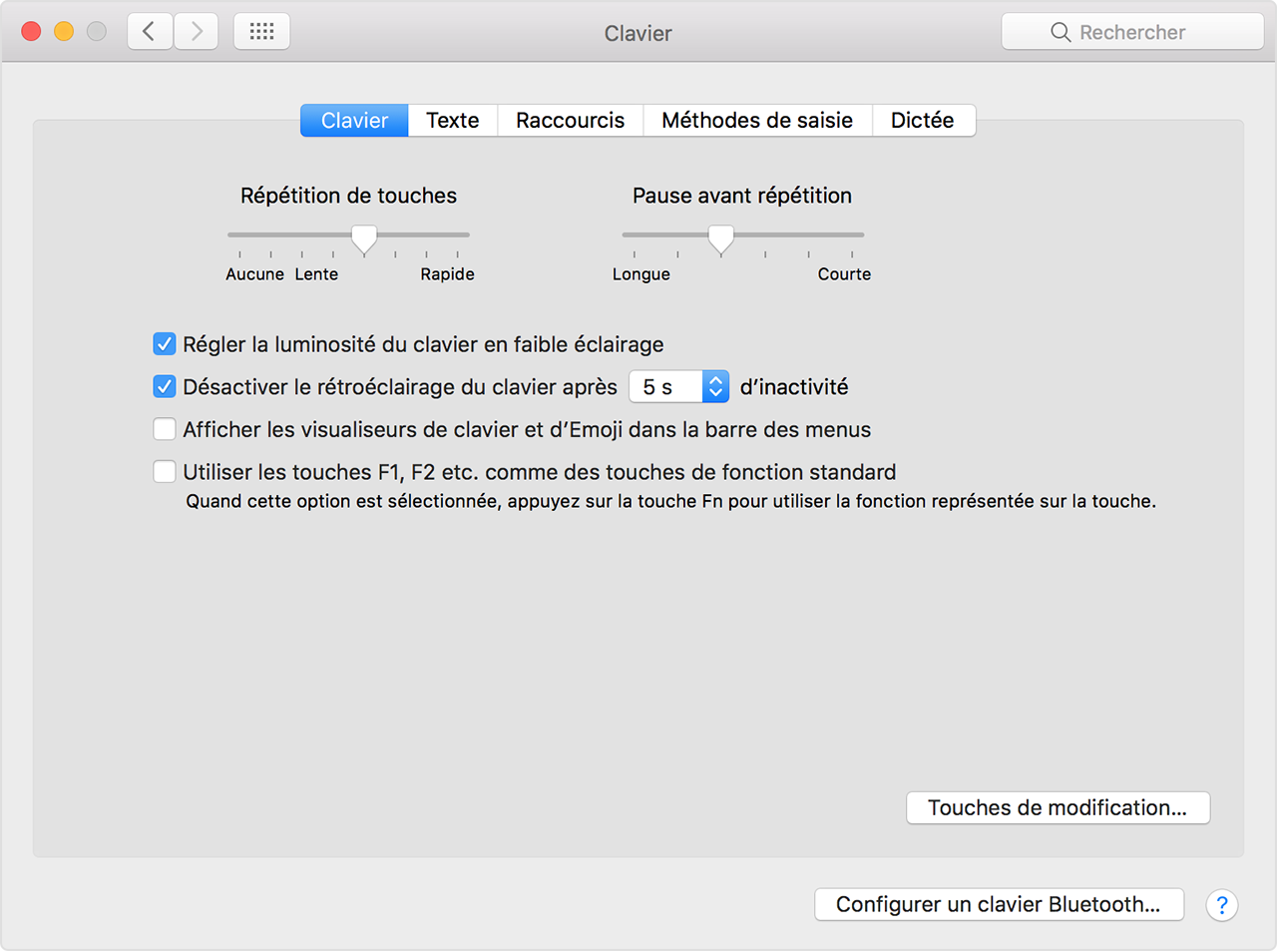
Task: Click the back navigation arrow
Action: click(150, 32)
